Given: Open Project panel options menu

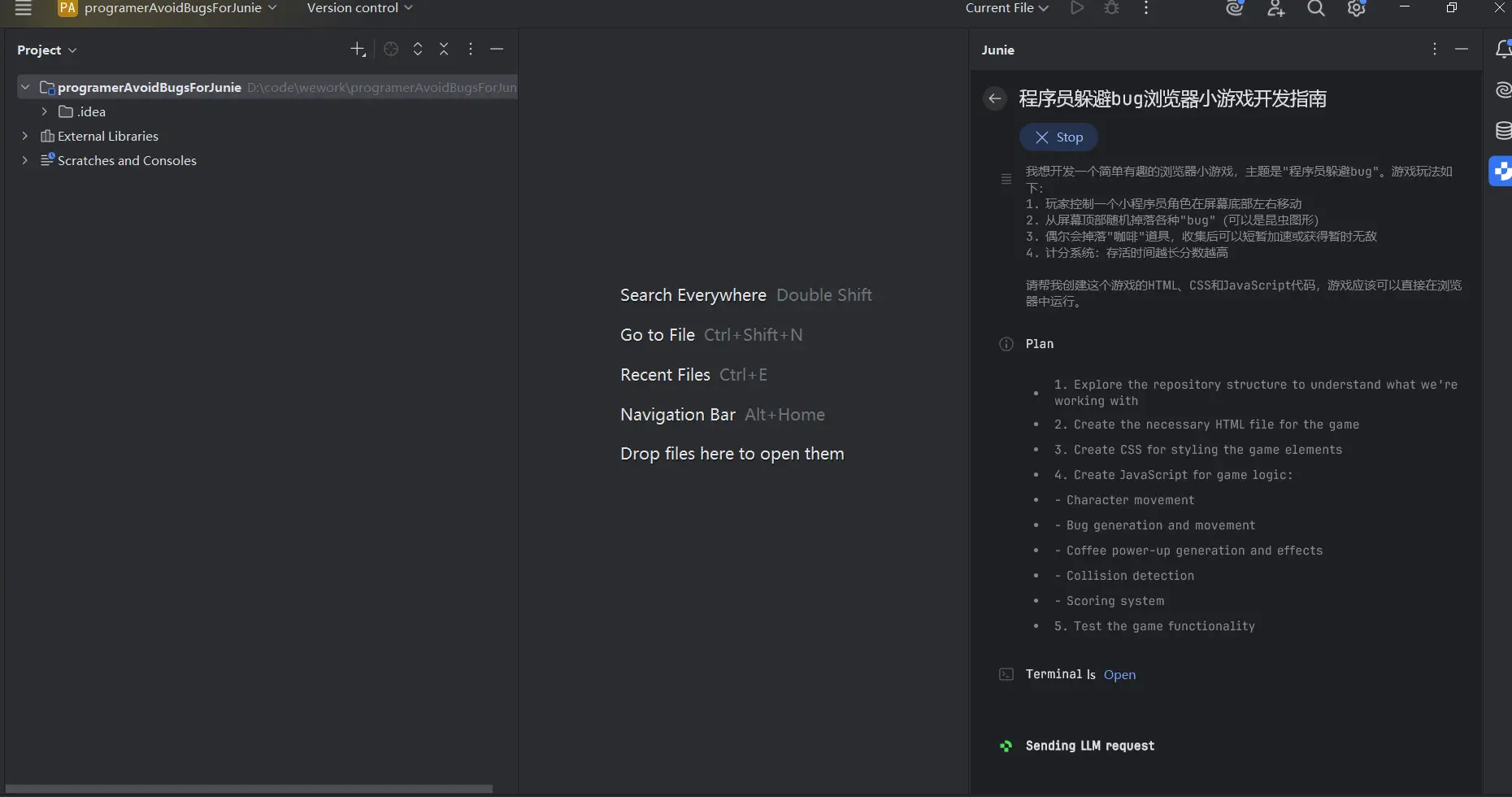Looking at the screenshot, I should [x=471, y=50].
